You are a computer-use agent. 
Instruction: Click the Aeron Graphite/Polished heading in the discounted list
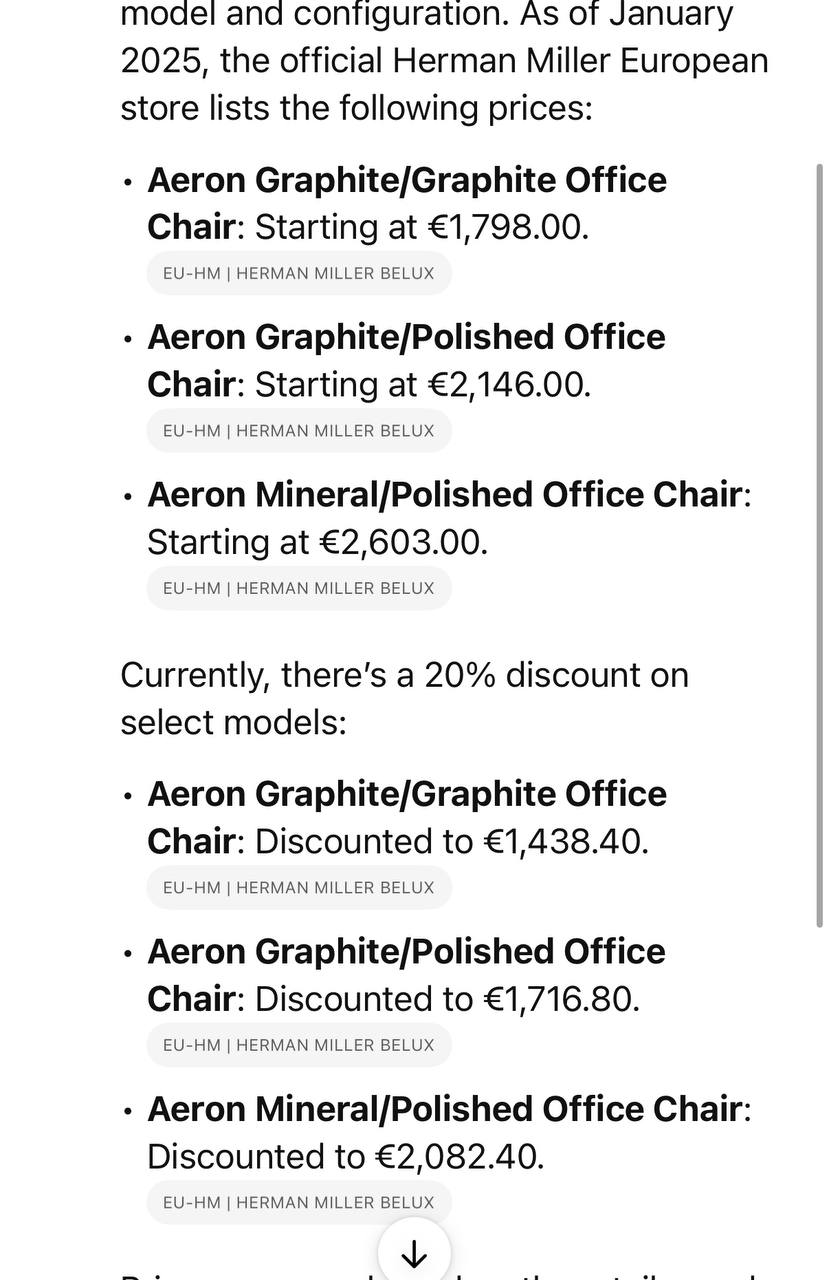click(x=406, y=952)
